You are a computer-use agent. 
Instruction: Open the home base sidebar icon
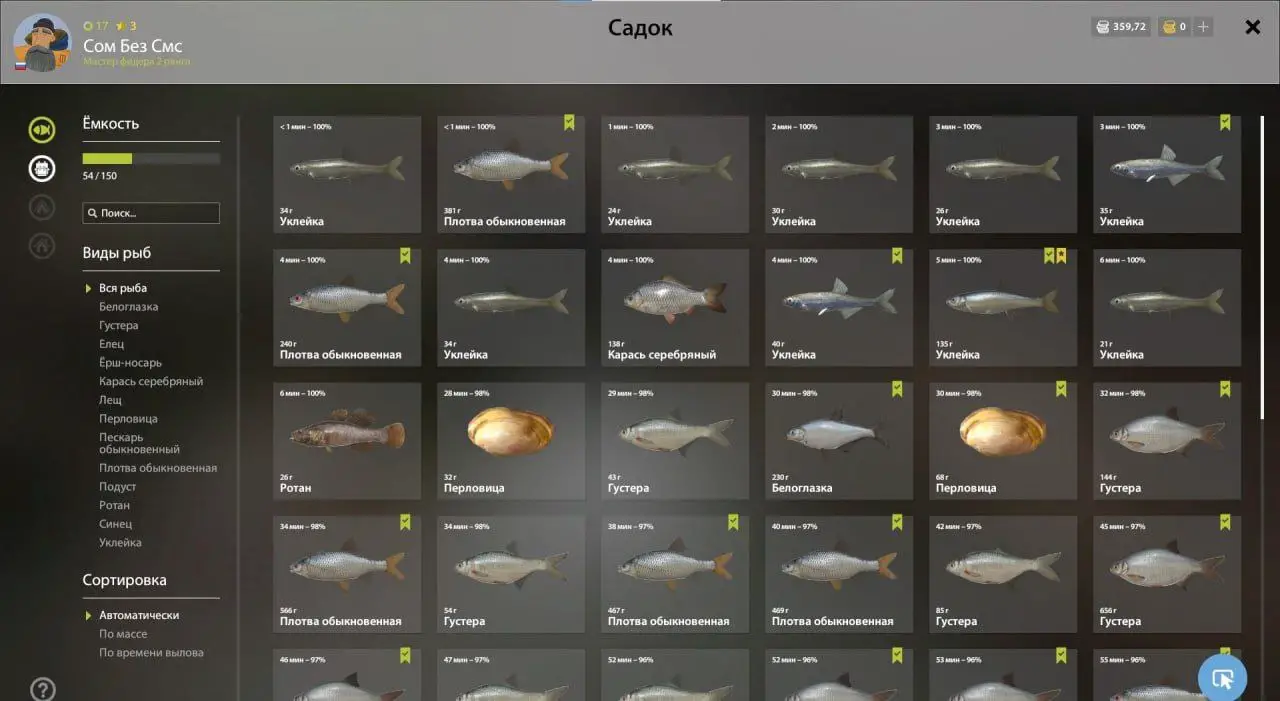pyautogui.click(x=42, y=245)
